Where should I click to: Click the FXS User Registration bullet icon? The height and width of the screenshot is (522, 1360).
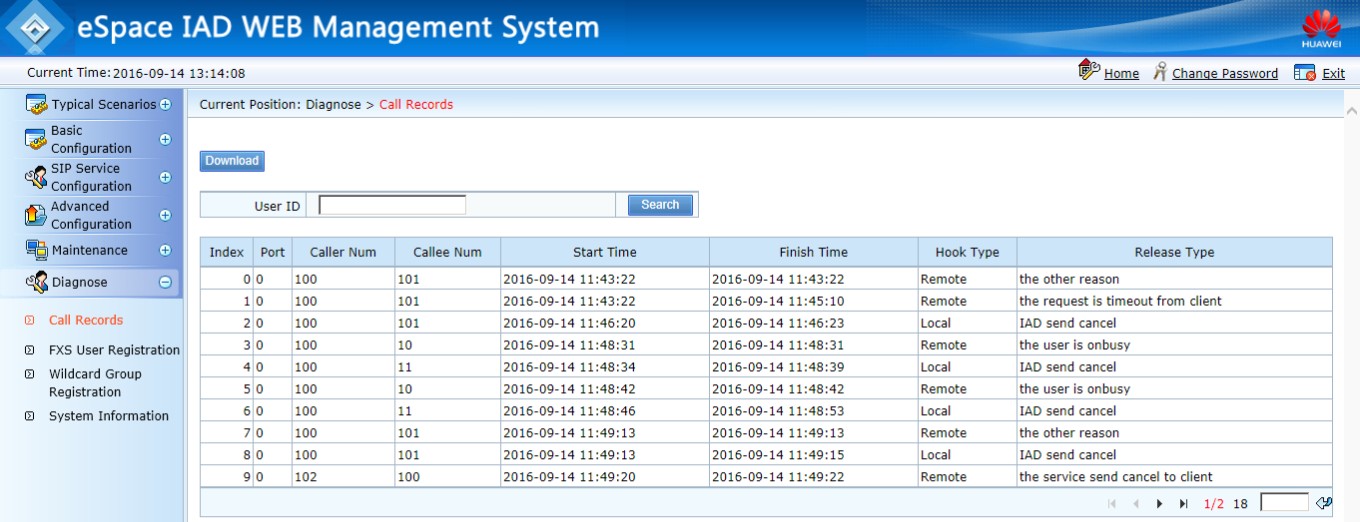point(29,350)
